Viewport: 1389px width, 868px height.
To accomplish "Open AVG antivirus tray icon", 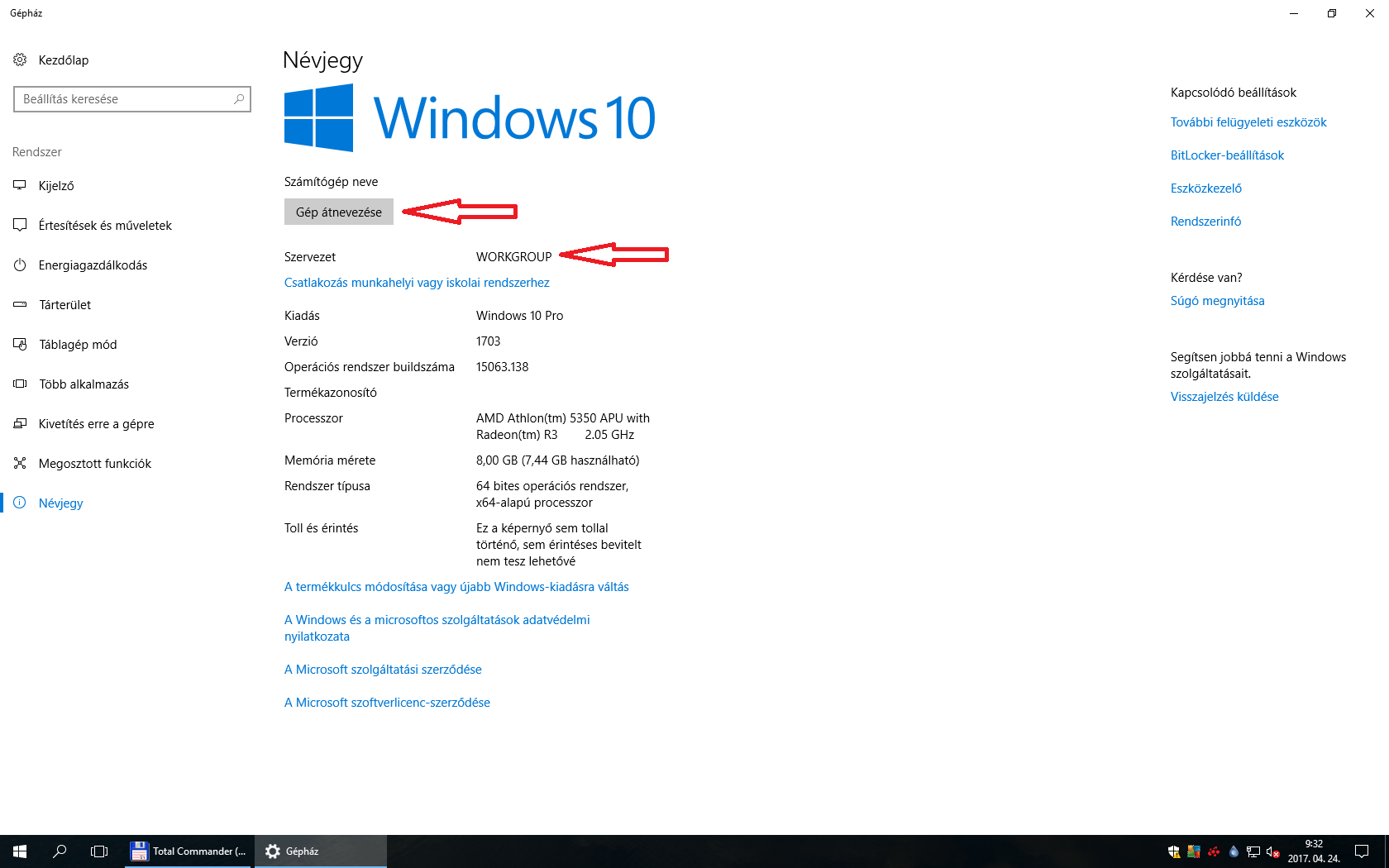I will [x=1193, y=851].
